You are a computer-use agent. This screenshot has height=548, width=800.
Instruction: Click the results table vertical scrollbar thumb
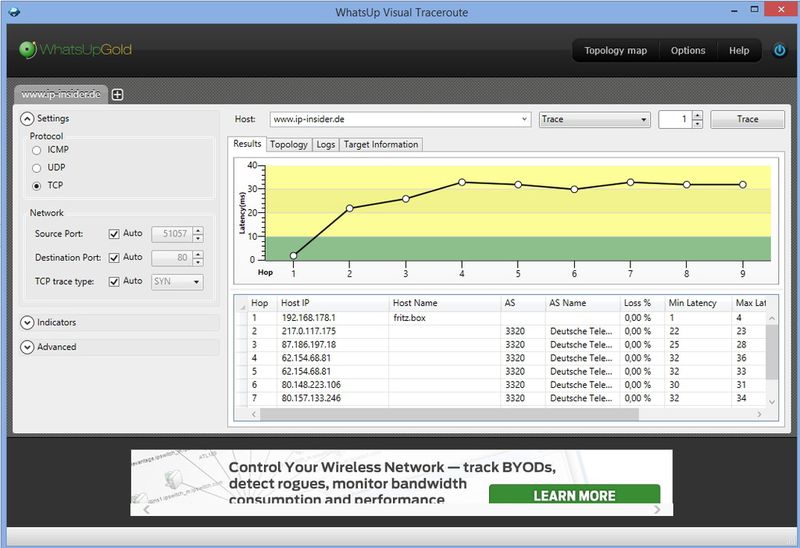click(x=771, y=352)
